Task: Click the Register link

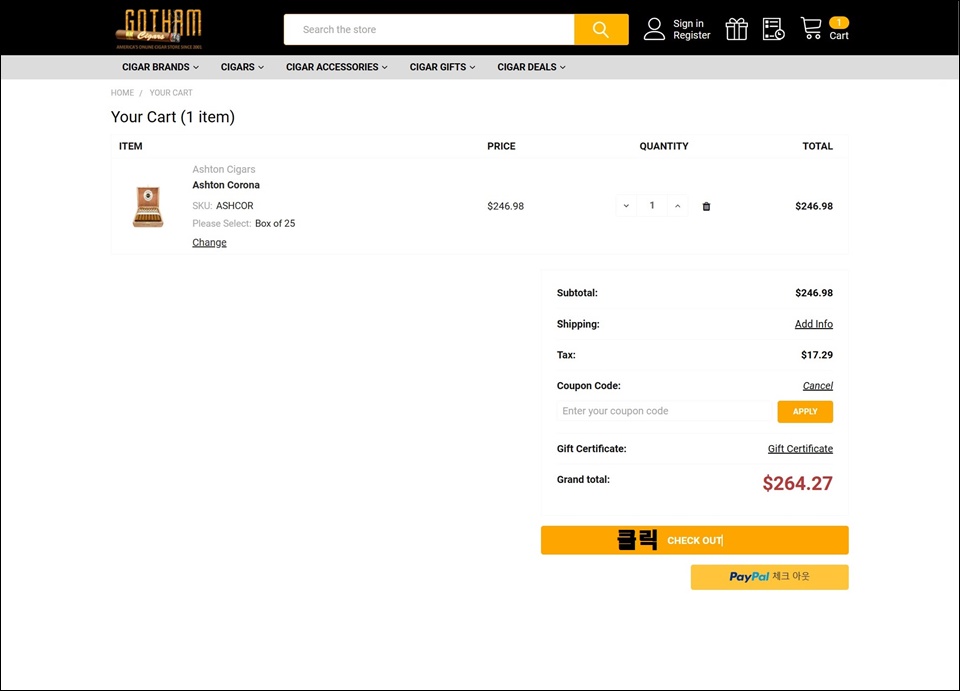Action: pos(692,35)
